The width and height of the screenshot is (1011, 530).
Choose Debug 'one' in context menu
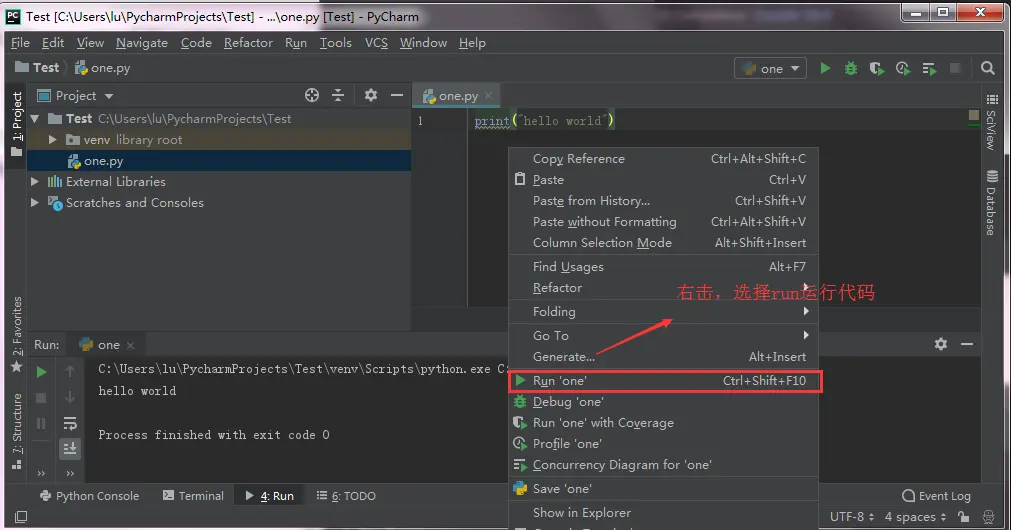tap(663, 402)
